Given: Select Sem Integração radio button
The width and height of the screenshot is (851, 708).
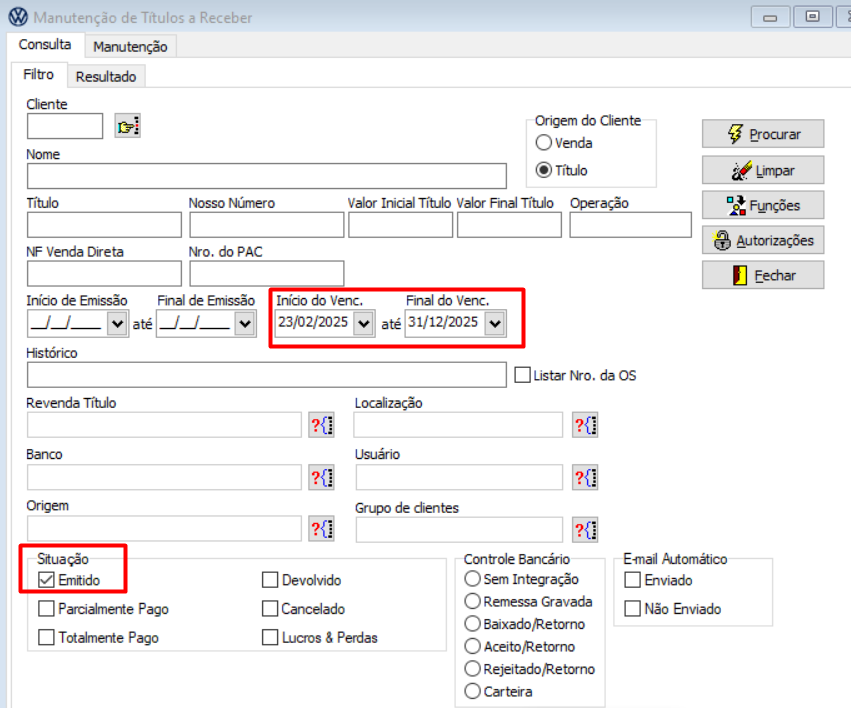Looking at the screenshot, I should pyautogui.click(x=473, y=579).
